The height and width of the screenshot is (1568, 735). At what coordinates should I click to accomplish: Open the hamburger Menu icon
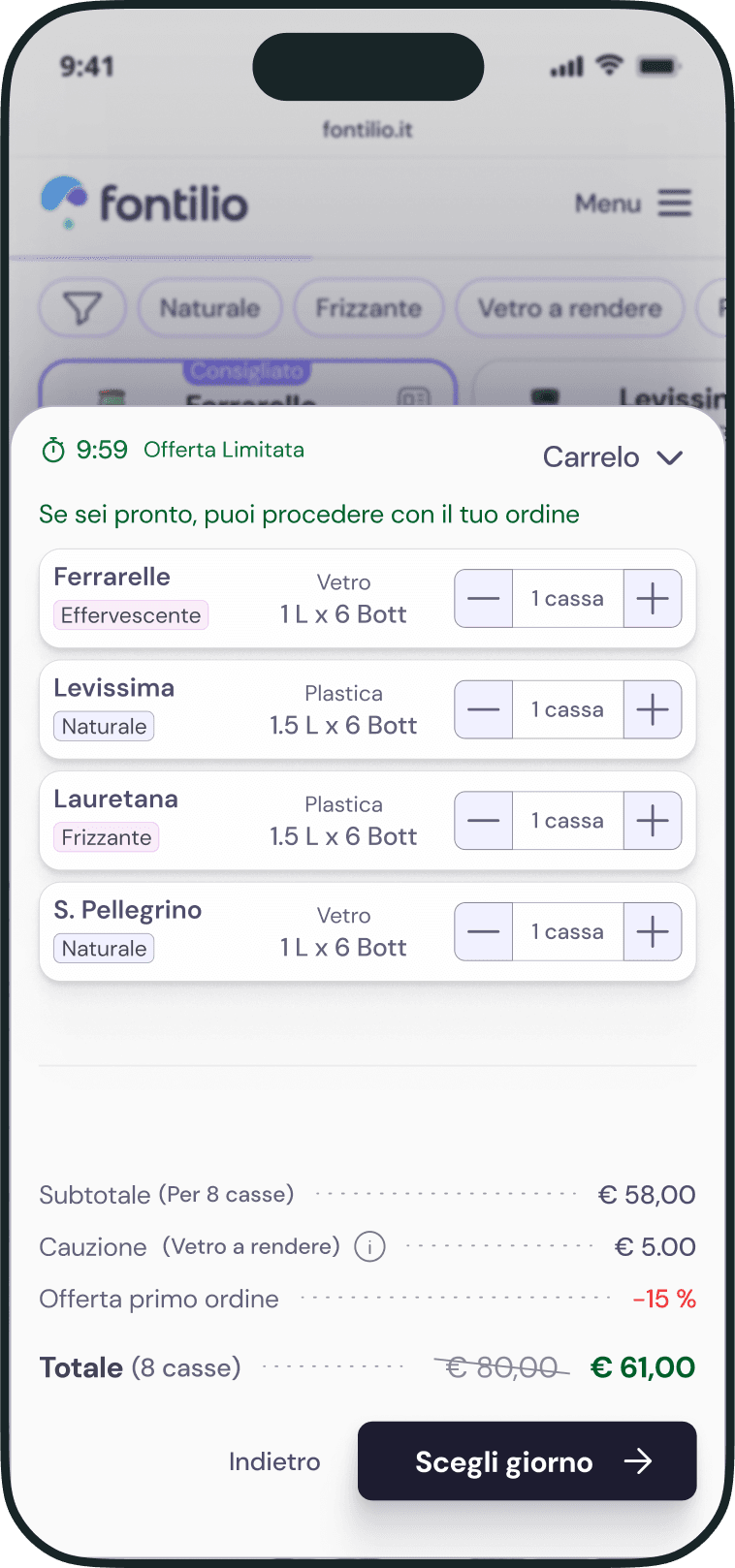tap(675, 204)
